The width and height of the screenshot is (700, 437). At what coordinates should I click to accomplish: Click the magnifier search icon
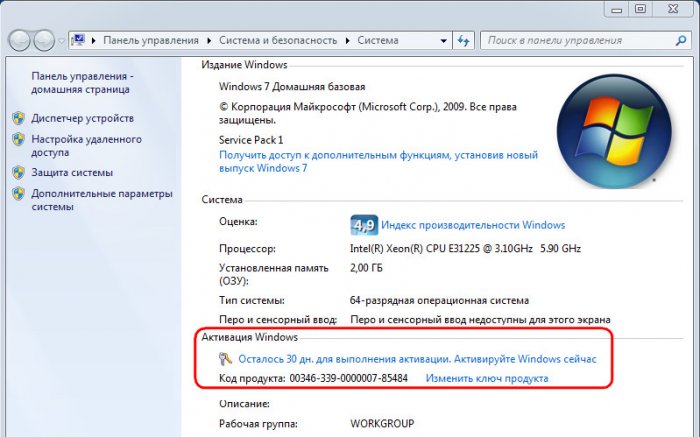tap(680, 41)
